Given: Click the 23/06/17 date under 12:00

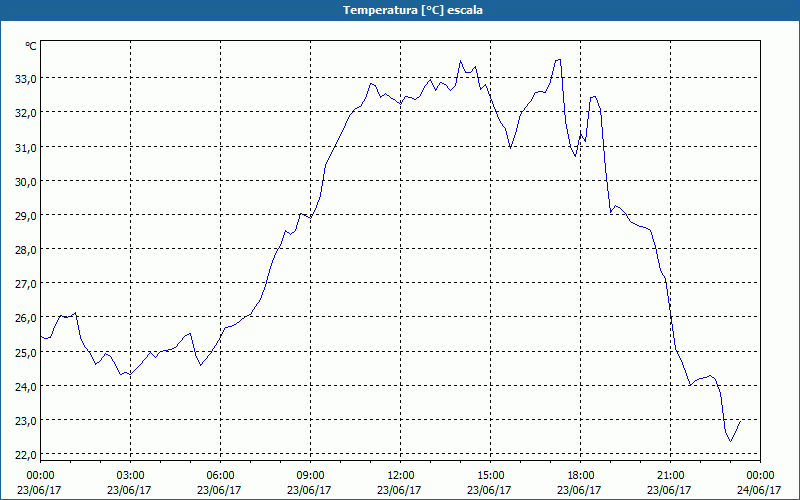Looking at the screenshot, I should [399, 490].
